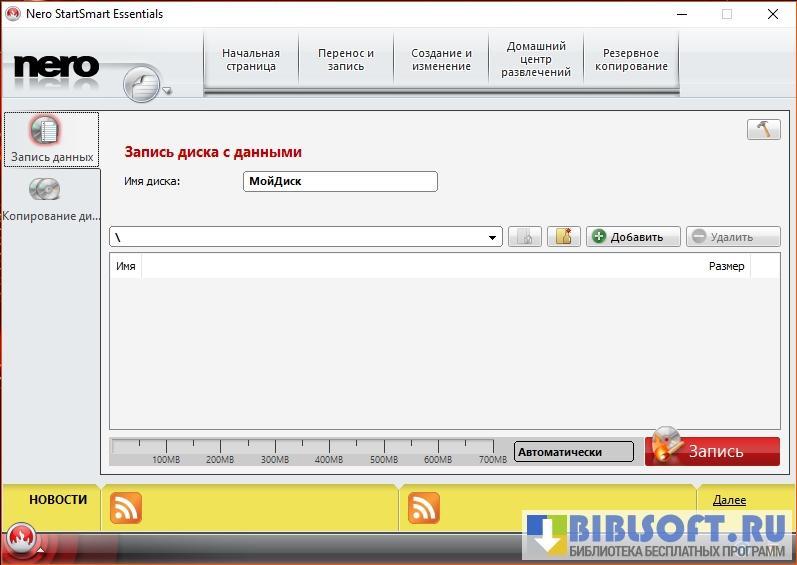
Task: Click the new folder icon button
Action: (x=564, y=237)
